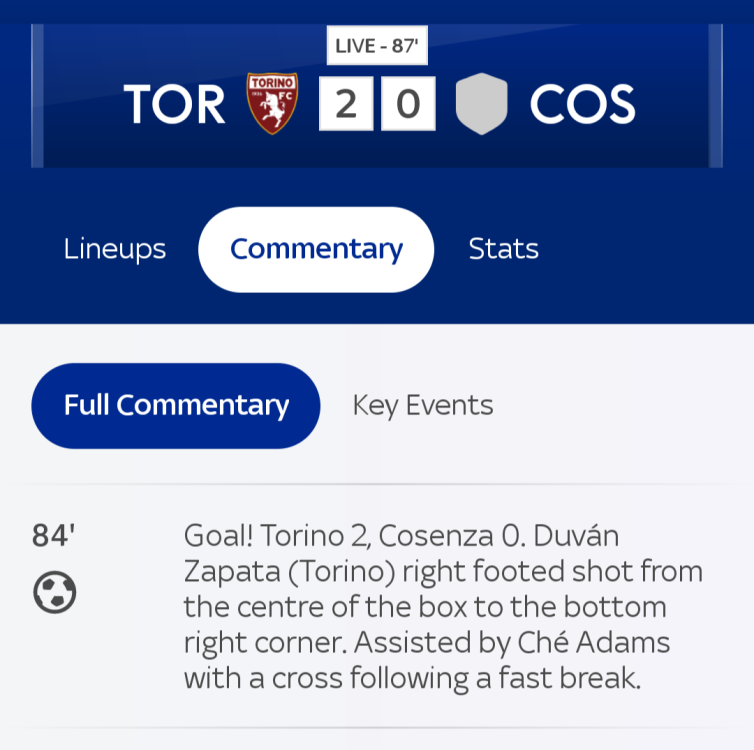Open the Lineups tab
Screen dimensions: 754x750
click(x=115, y=249)
